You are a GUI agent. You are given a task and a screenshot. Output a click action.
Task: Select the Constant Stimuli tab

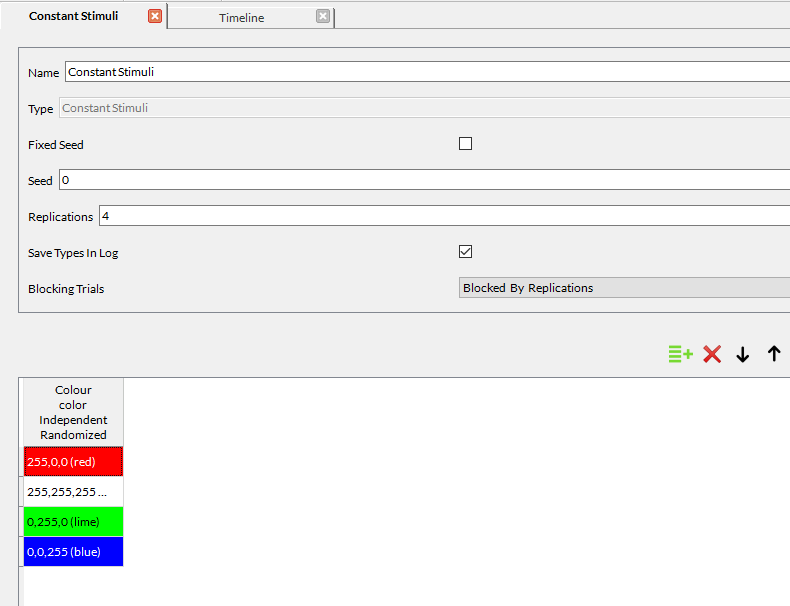(x=73, y=16)
